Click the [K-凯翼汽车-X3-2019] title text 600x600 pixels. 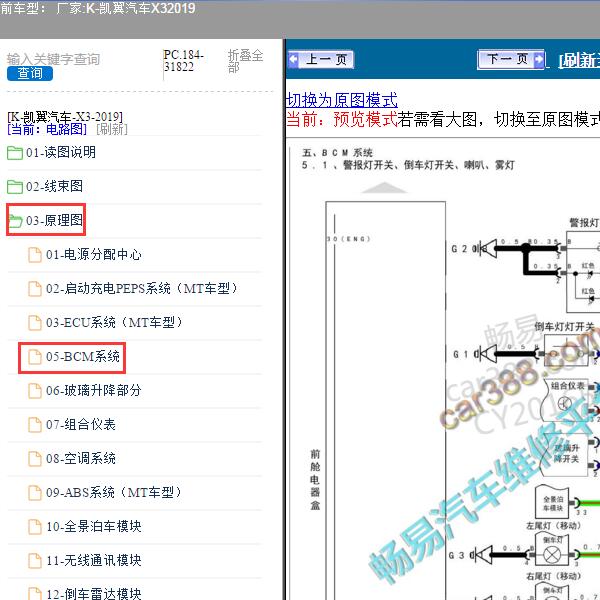pos(65,116)
